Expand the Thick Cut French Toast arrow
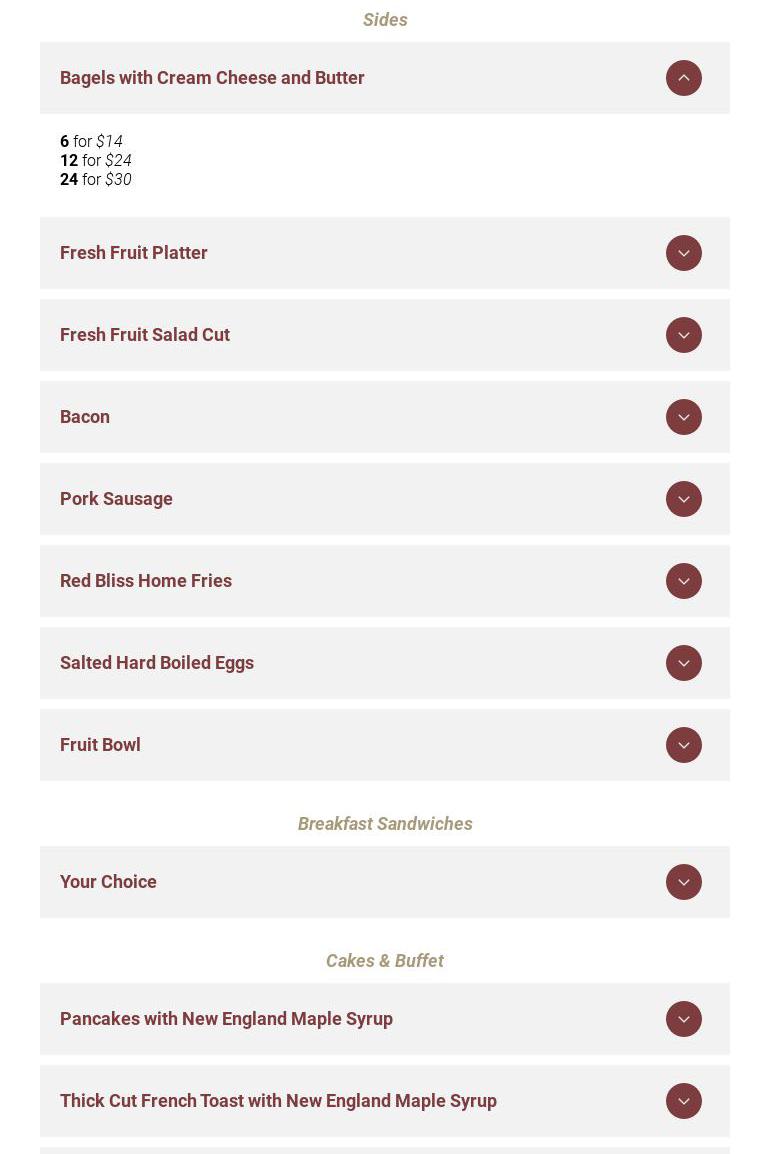The image size is (770, 1154). (684, 1101)
